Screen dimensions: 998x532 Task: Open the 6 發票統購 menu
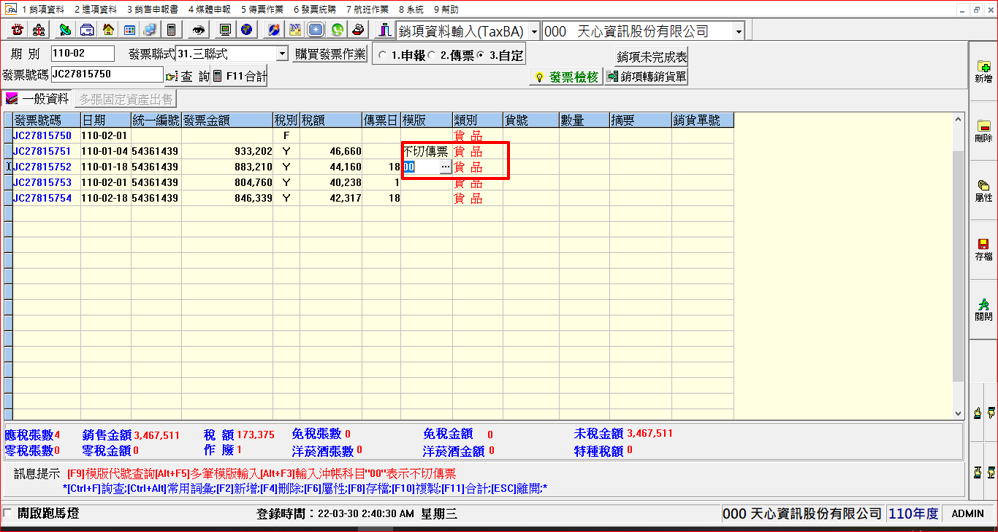(314, 10)
